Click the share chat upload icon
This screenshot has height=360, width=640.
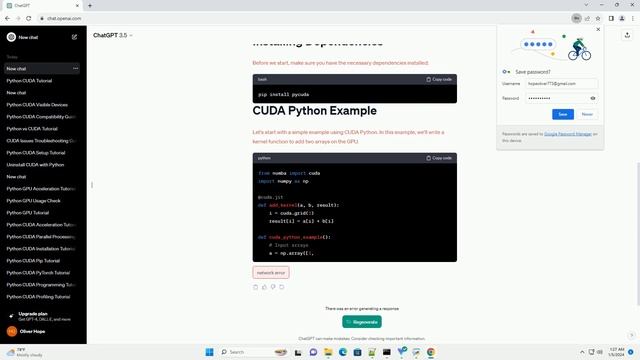(x=627, y=36)
